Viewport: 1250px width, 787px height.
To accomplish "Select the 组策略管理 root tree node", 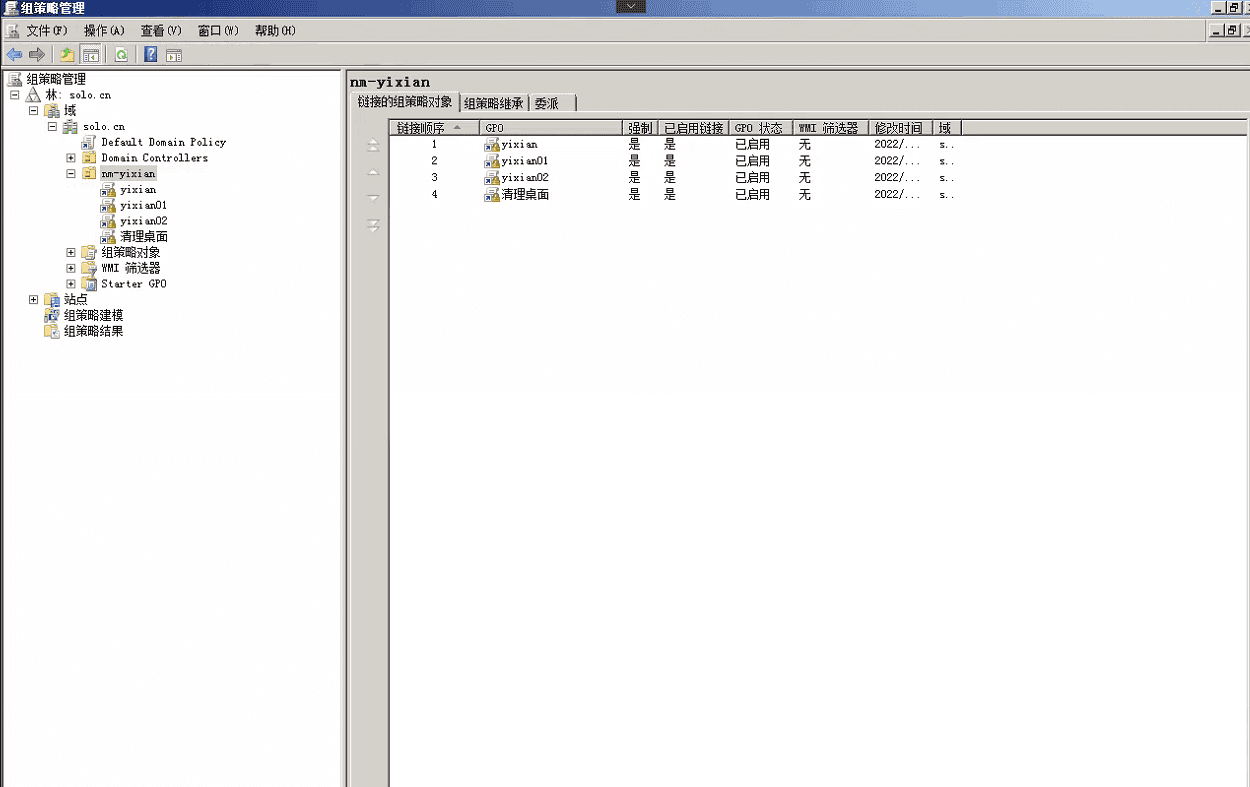I will (55, 79).
